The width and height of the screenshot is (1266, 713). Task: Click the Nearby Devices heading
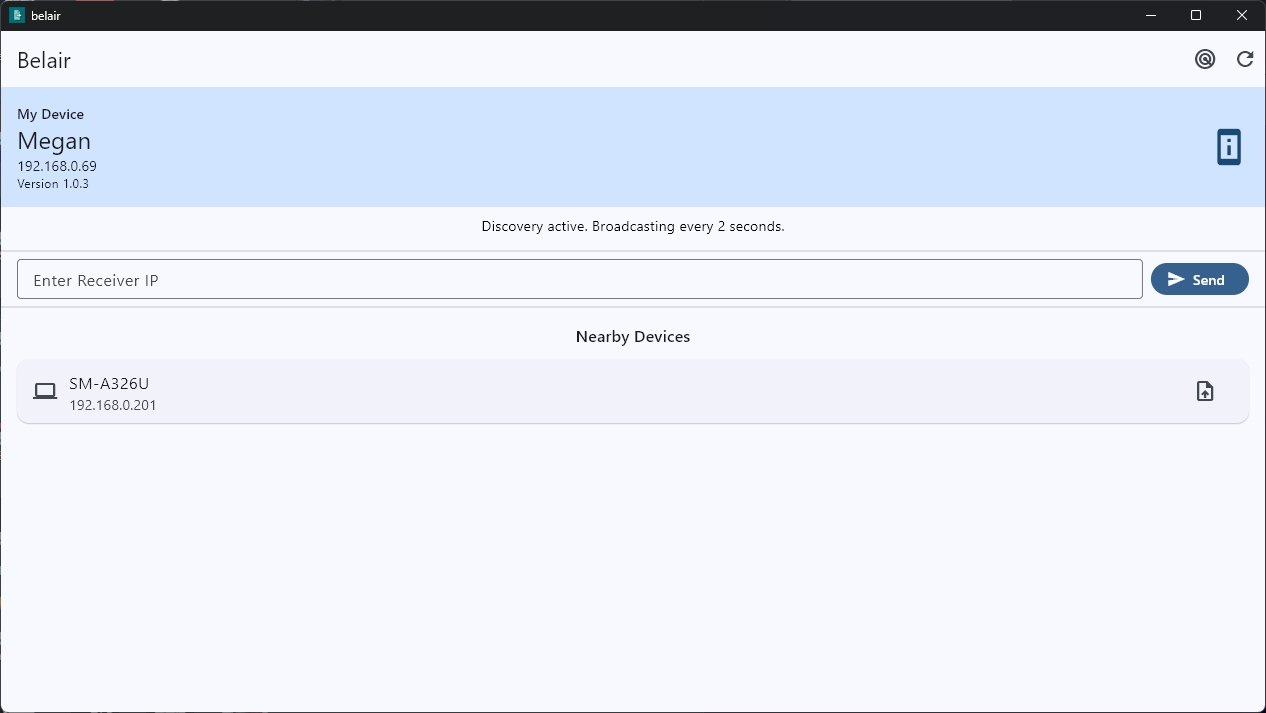tap(633, 337)
